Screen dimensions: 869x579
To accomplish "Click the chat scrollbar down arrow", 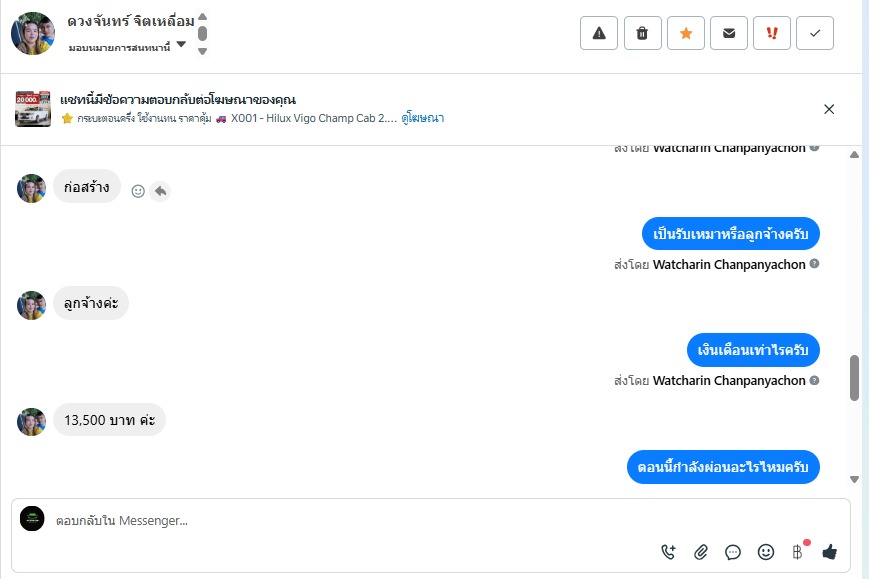I will [x=854, y=480].
